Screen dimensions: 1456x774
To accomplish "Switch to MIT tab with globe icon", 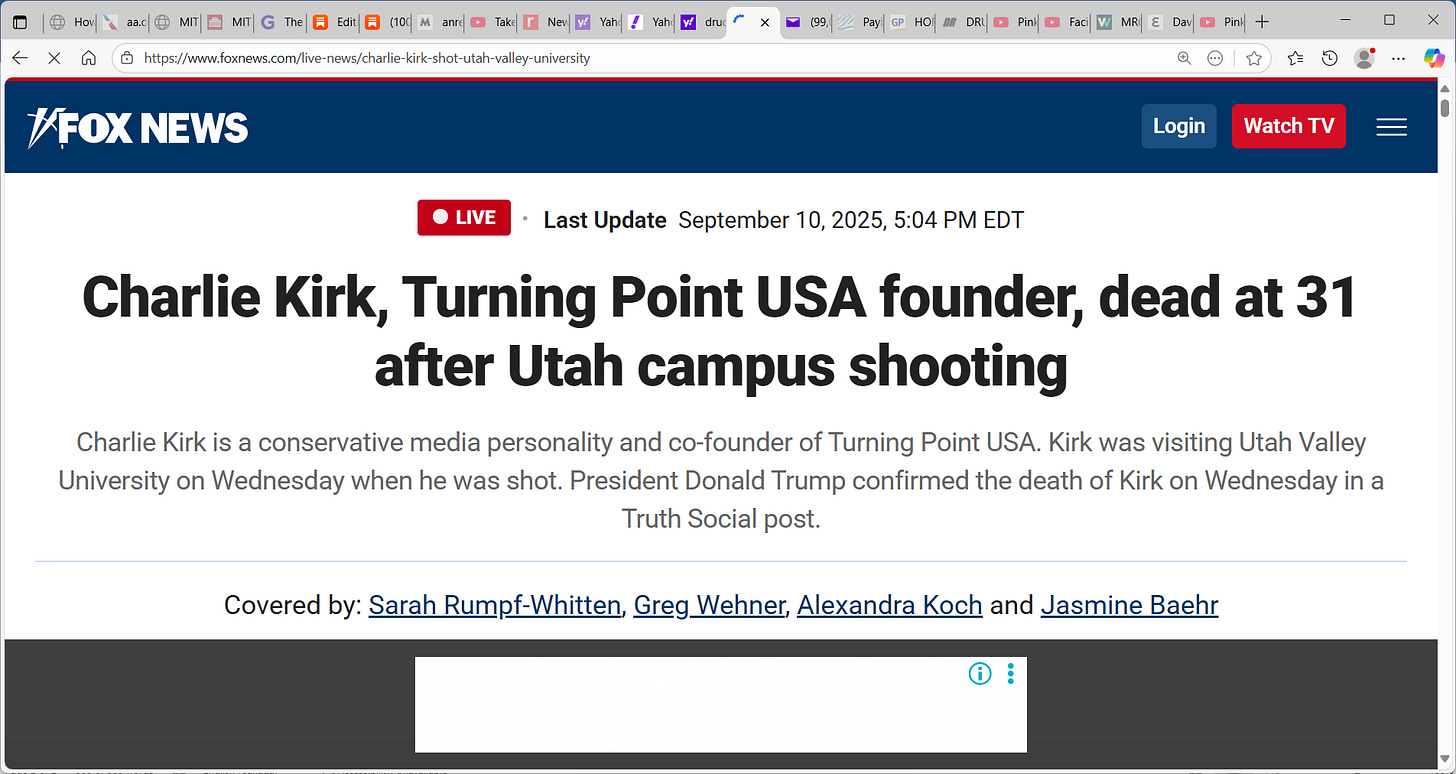I will (x=176, y=22).
